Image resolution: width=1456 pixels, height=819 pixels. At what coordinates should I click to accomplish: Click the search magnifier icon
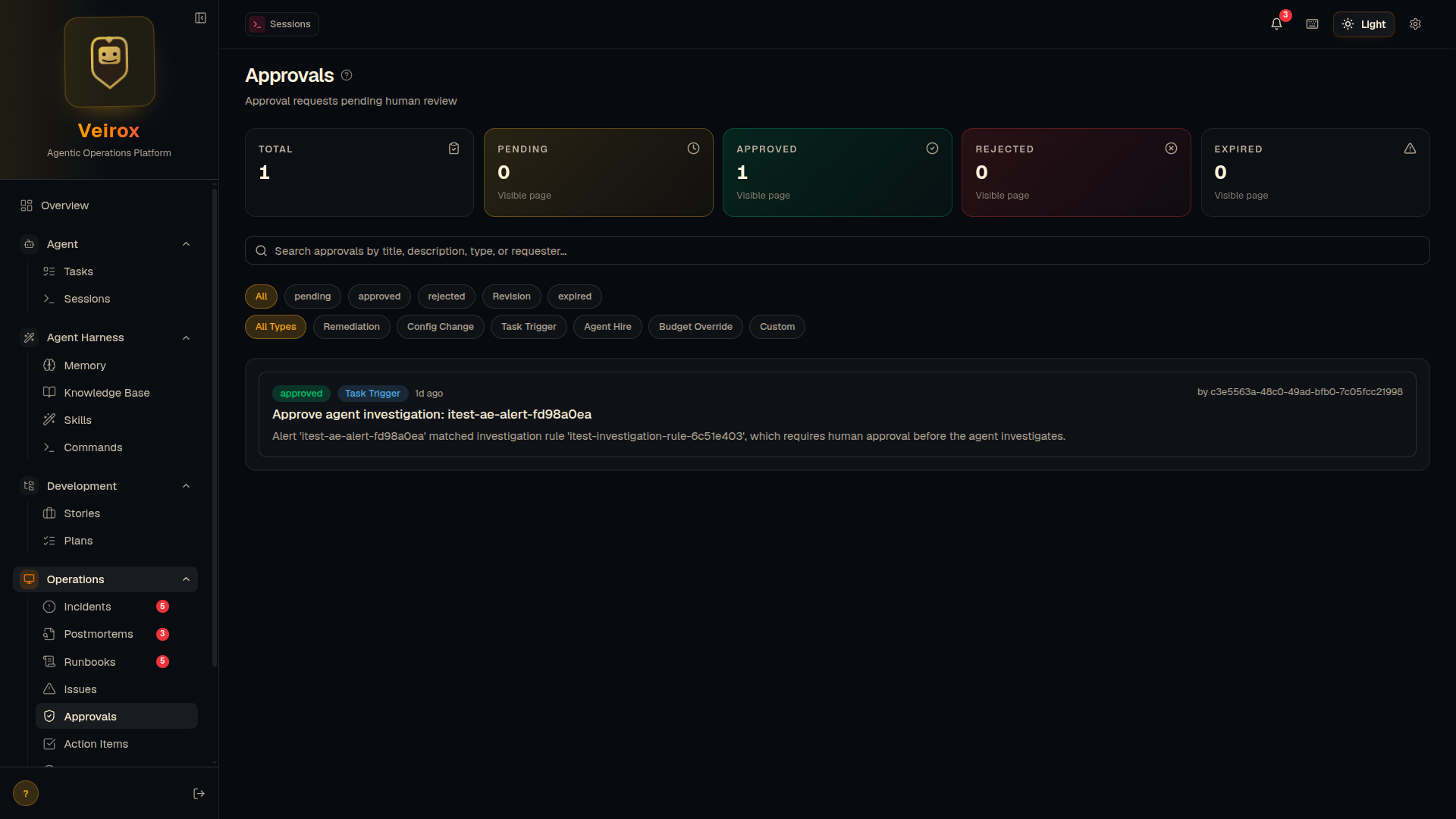(x=261, y=251)
